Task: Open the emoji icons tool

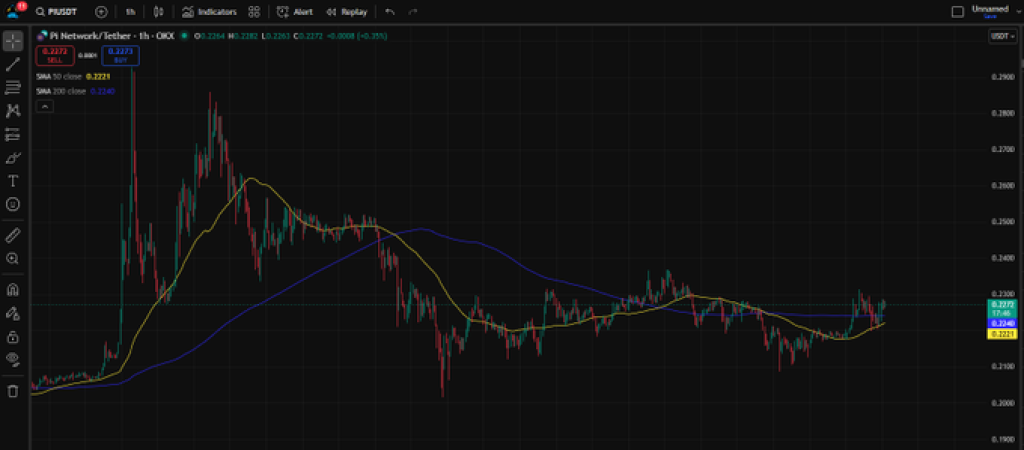Action: click(x=13, y=204)
